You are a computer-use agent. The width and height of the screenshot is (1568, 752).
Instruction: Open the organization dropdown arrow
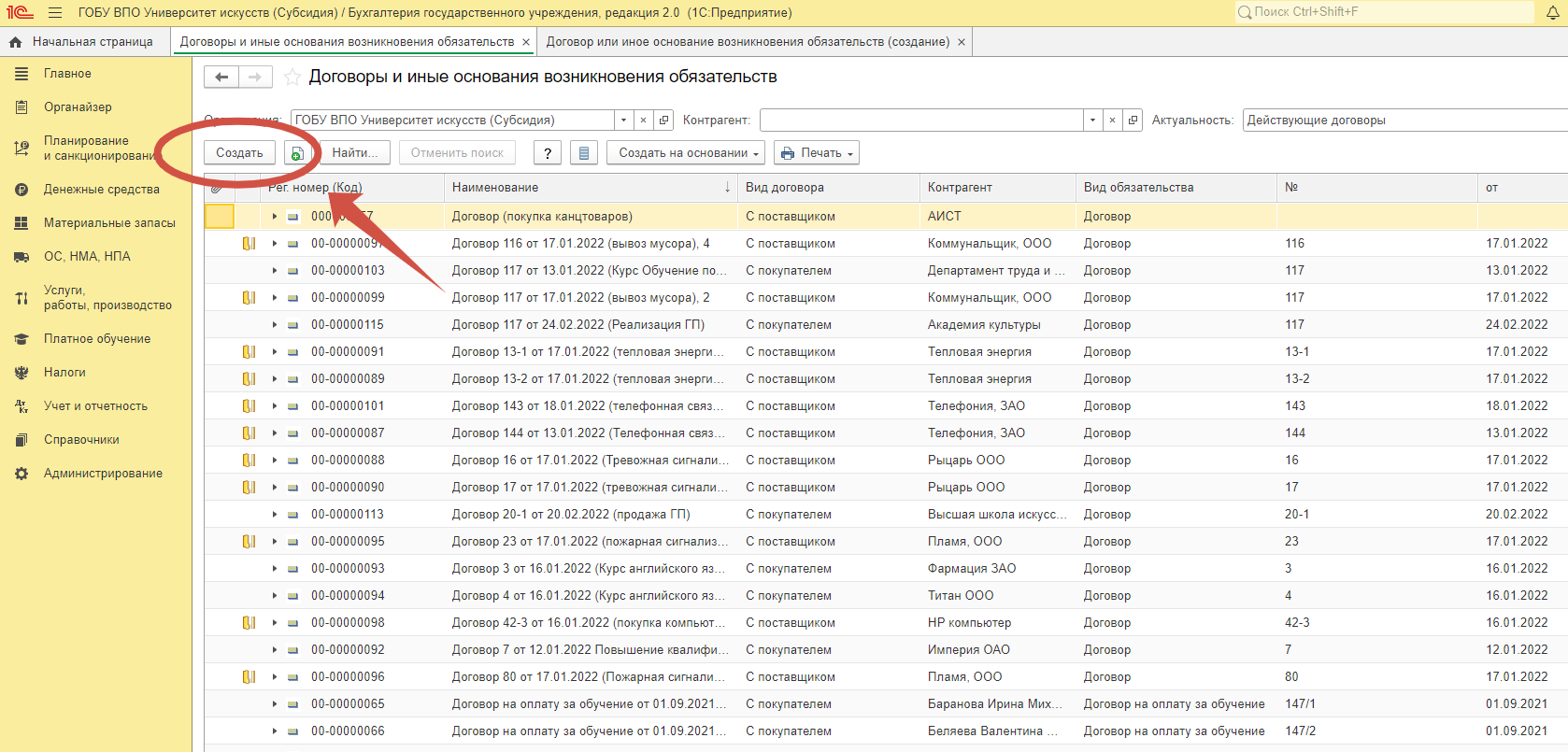[x=623, y=121]
